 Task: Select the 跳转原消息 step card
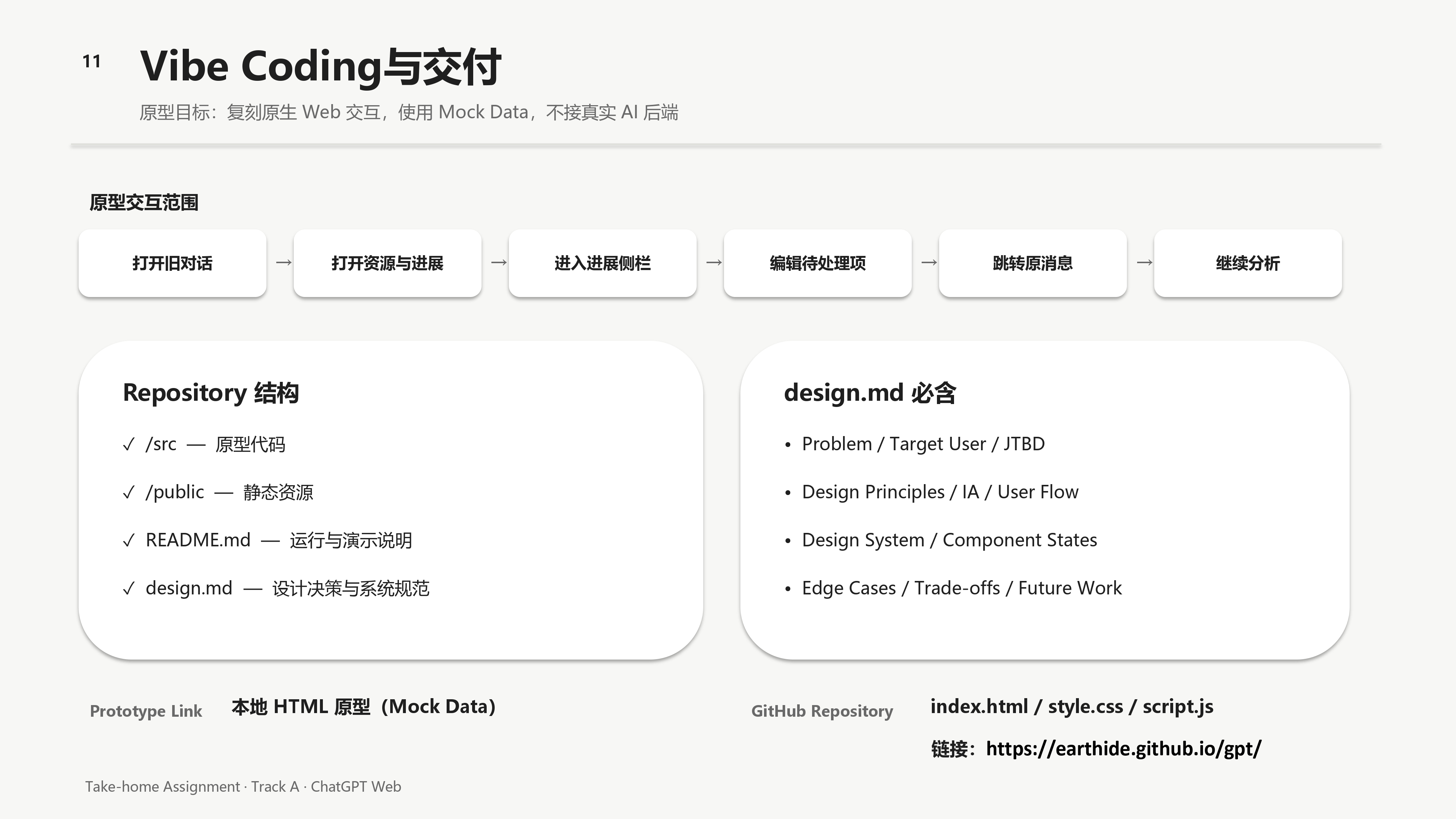point(1033,263)
